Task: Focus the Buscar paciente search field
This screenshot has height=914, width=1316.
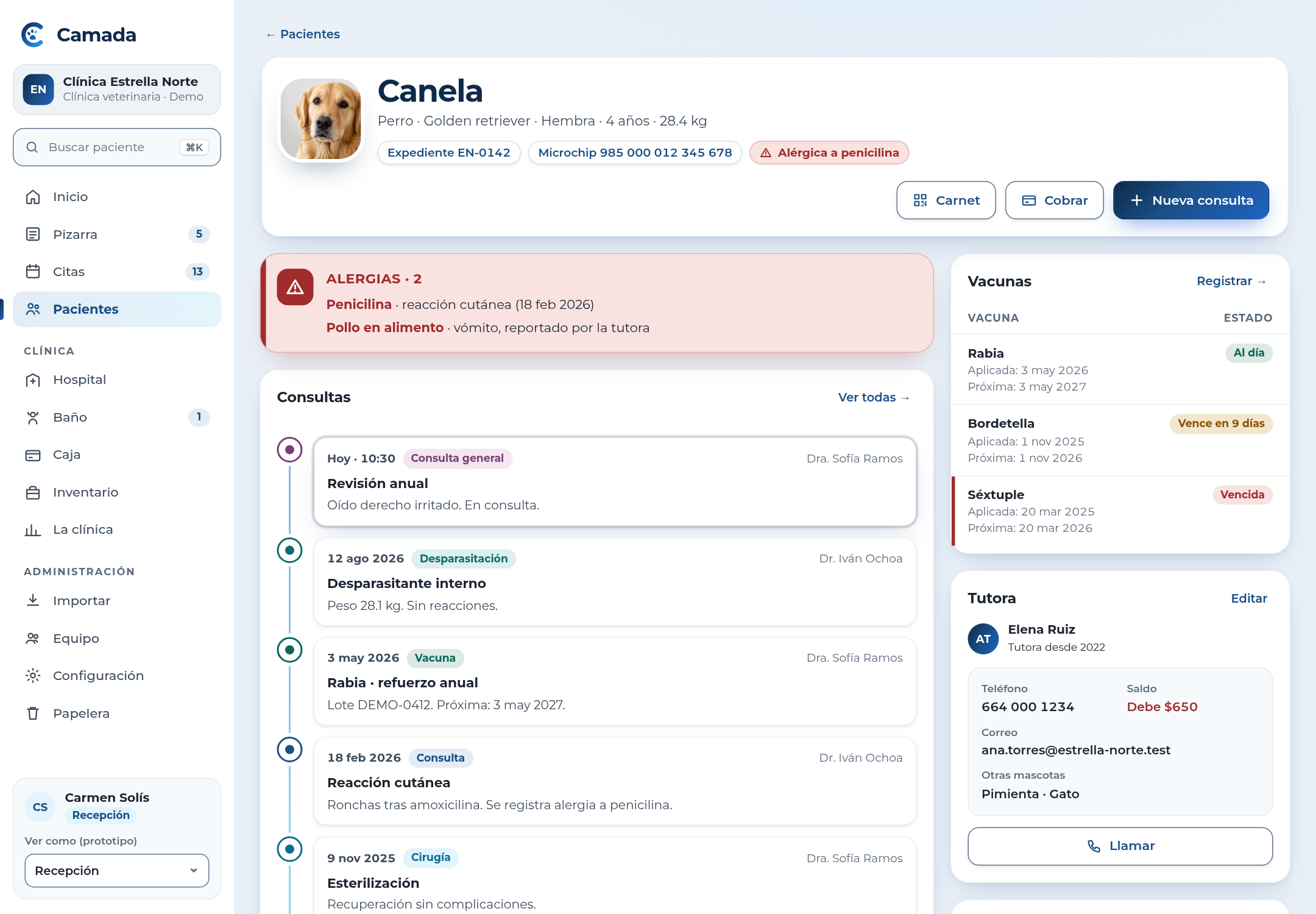Action: click(117, 147)
